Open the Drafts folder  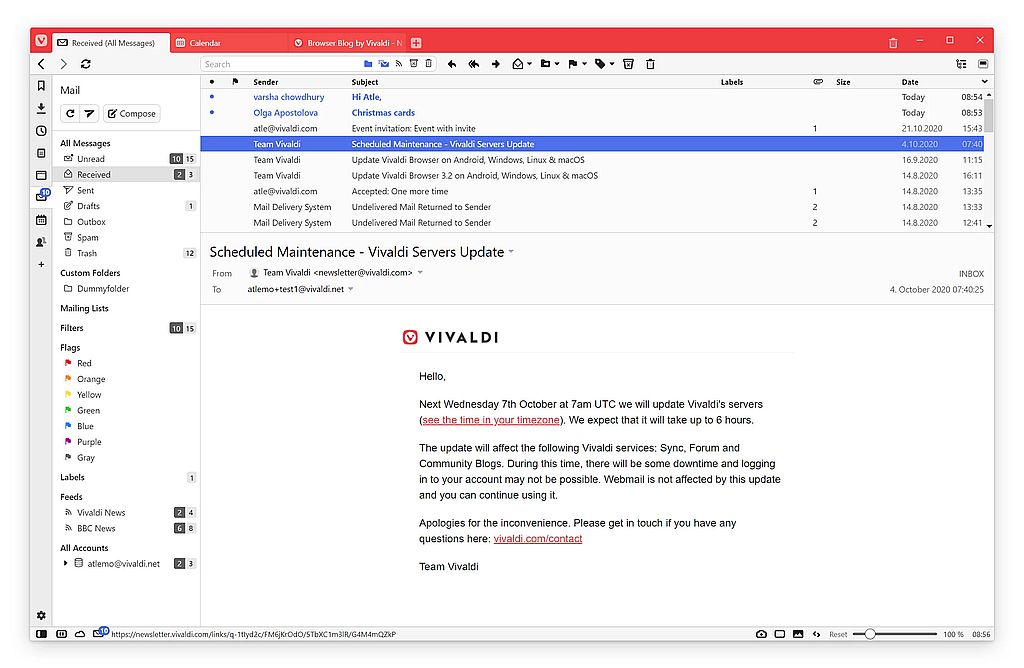[128, 206]
